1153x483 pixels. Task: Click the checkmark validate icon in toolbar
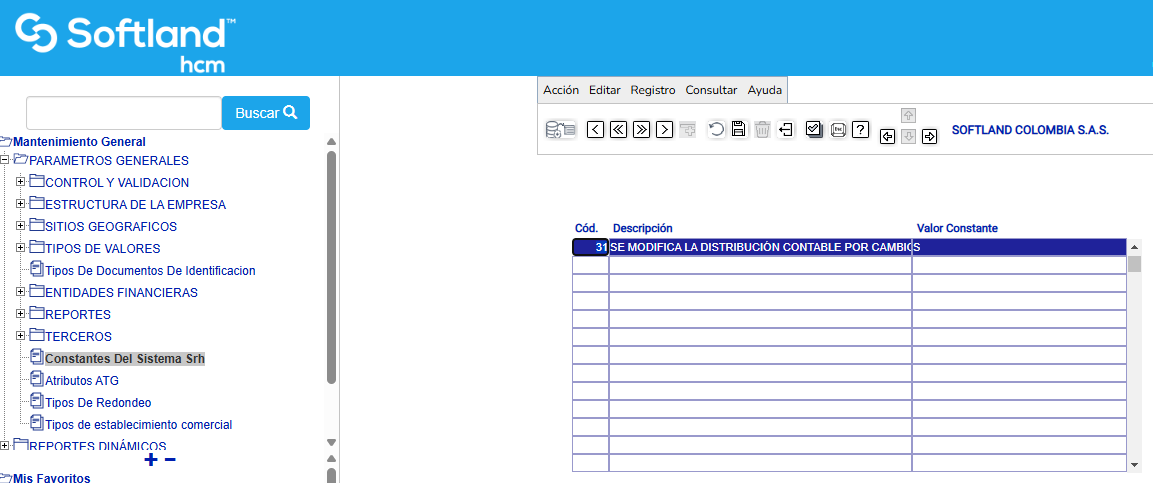click(814, 129)
